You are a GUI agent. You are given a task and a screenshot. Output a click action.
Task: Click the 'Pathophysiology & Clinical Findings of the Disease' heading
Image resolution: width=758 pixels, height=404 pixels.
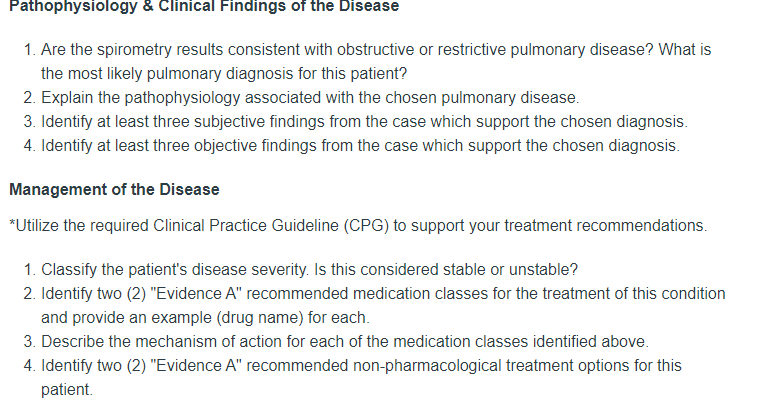[x=204, y=6]
